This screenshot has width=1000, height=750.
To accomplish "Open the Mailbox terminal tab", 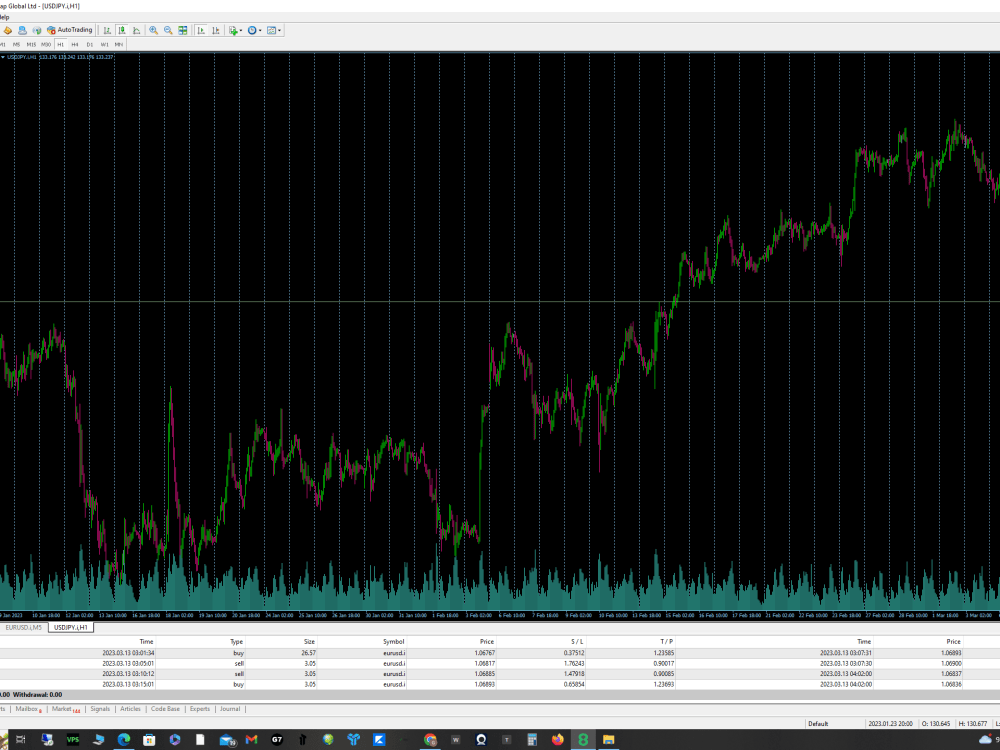I will click(27, 709).
